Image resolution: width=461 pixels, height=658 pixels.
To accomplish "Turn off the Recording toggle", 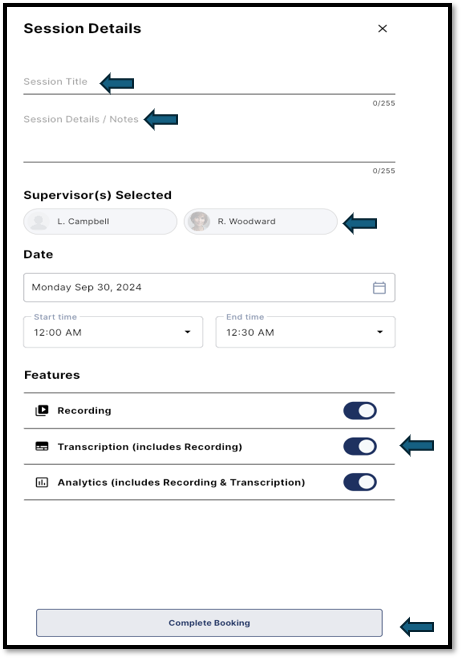I will pyautogui.click(x=360, y=411).
